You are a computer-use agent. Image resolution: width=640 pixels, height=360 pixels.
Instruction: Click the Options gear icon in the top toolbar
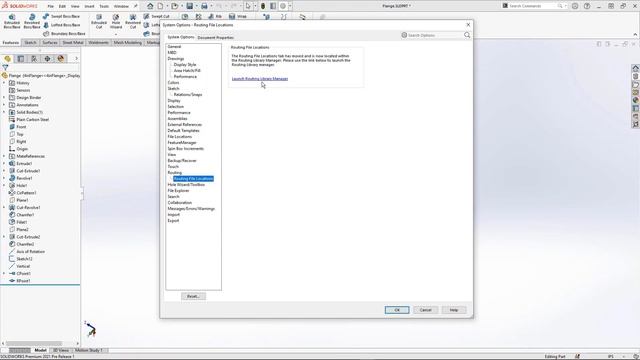pos(282,6)
